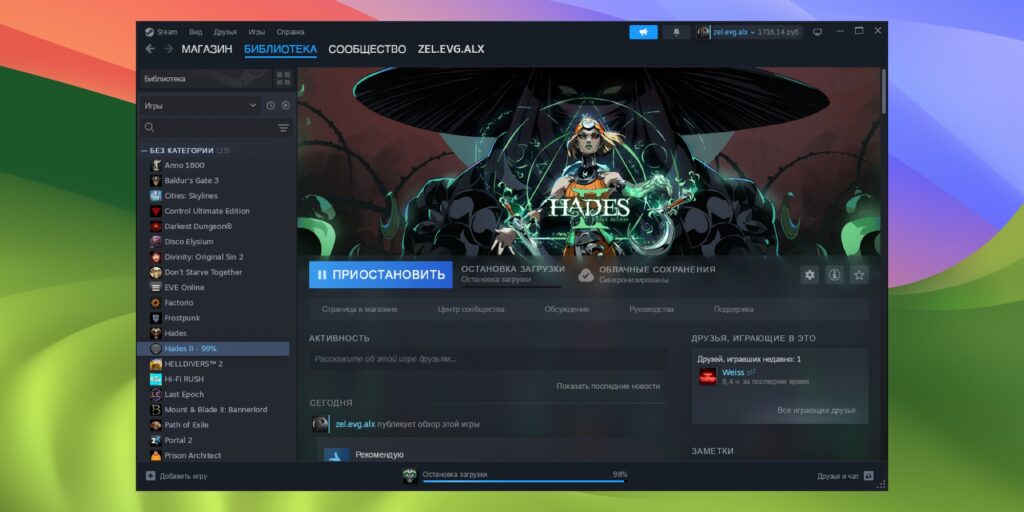Add Hades II to favorites star
Image resolution: width=1024 pixels, height=512 pixels.
859,275
